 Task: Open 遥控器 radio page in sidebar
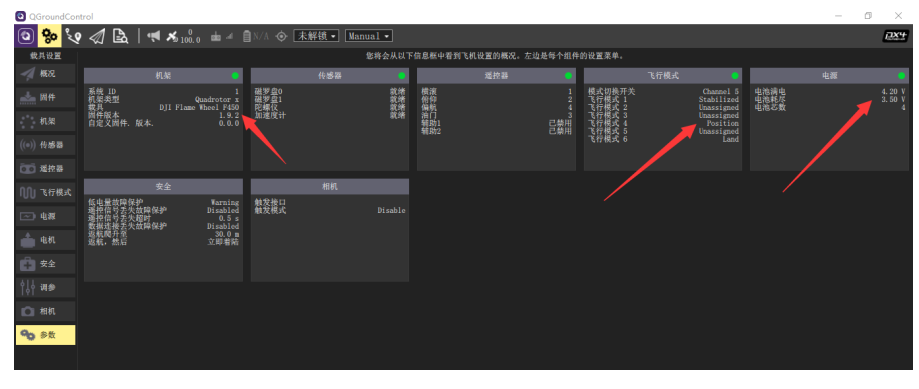click(46, 169)
